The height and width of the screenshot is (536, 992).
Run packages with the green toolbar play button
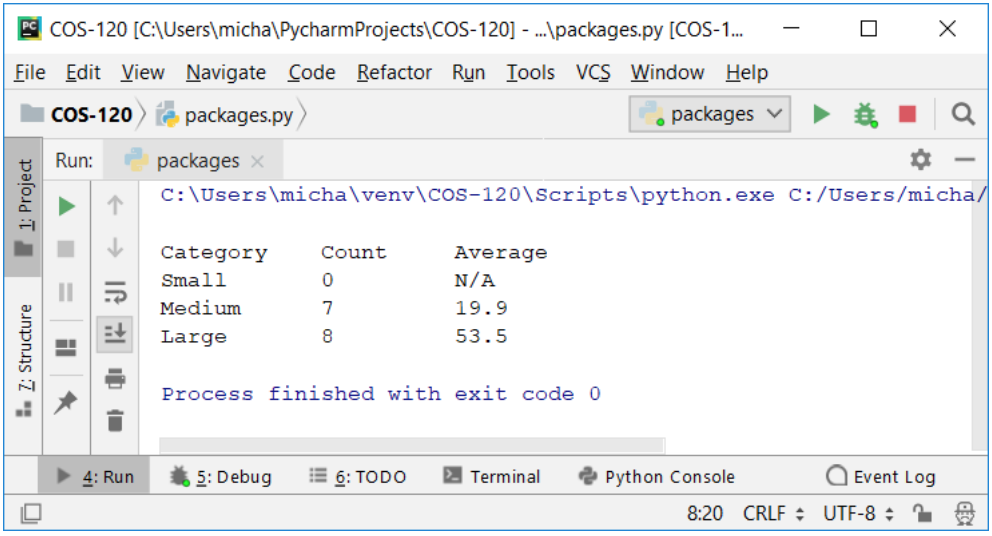821,115
